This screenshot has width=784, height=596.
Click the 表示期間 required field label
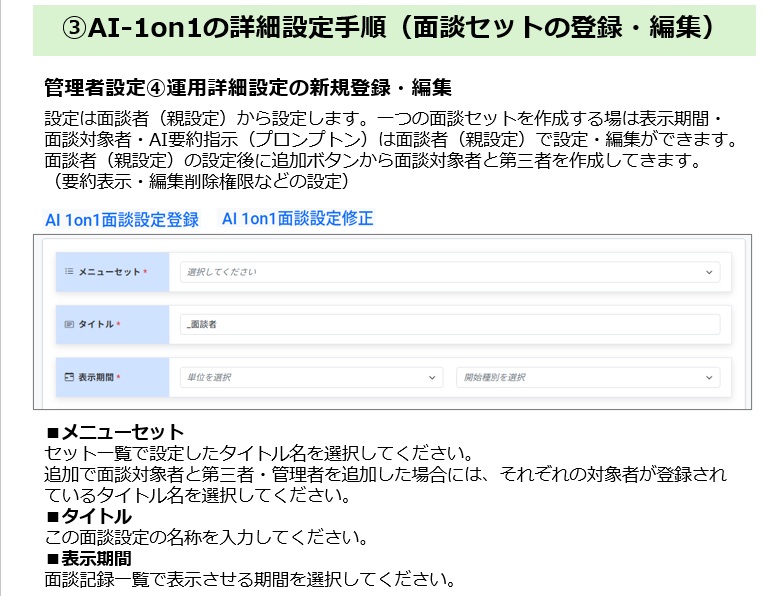click(x=99, y=378)
